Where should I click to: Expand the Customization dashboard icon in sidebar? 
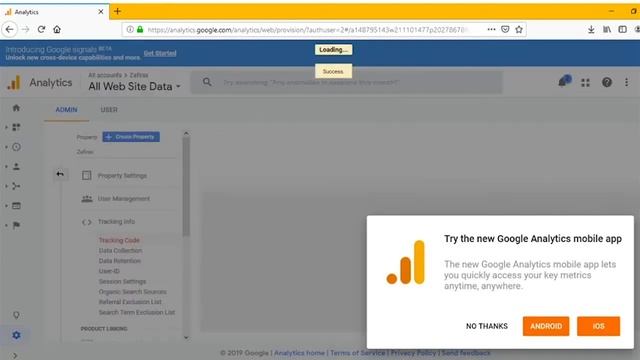[16, 127]
